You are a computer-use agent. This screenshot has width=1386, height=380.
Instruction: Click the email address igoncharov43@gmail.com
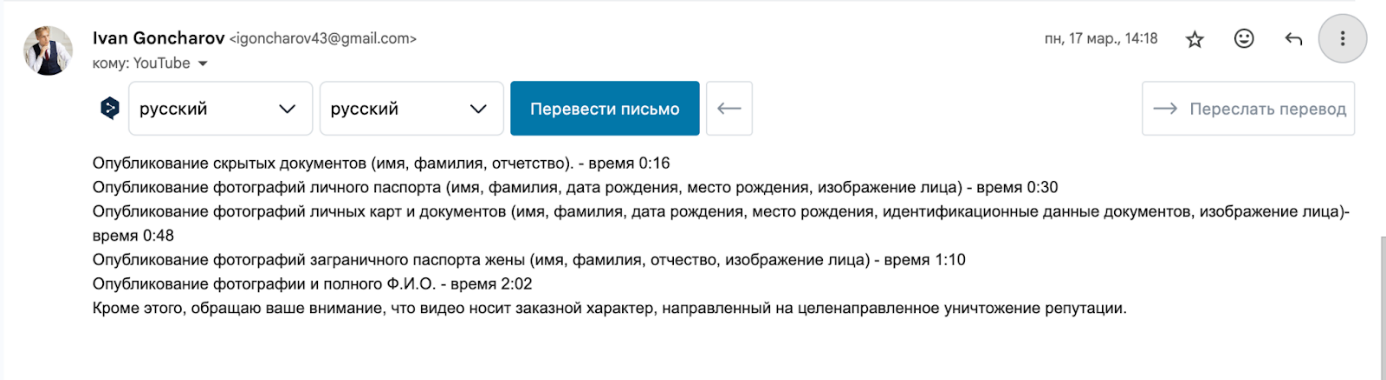click(x=323, y=39)
